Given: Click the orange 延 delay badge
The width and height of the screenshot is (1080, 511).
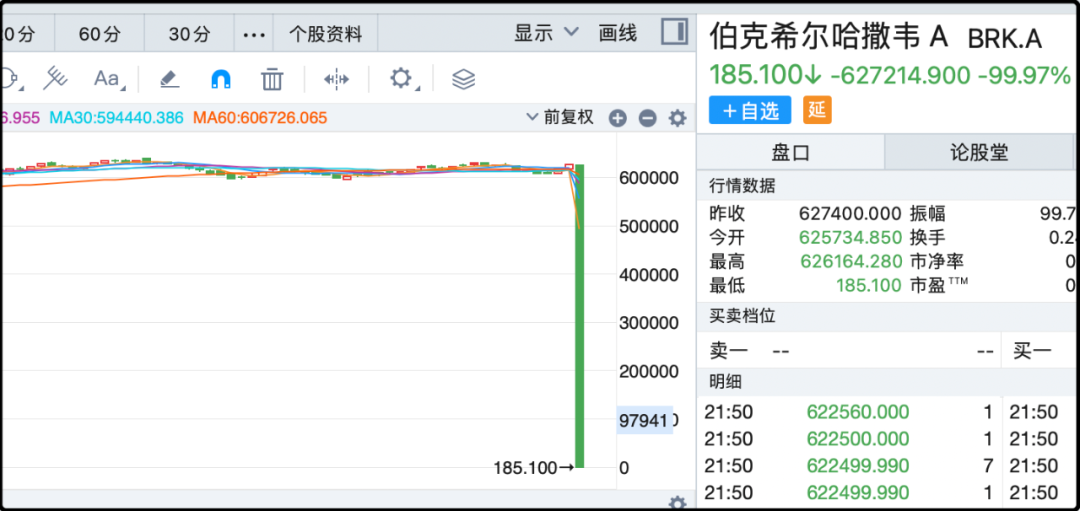Looking at the screenshot, I should click(x=817, y=110).
